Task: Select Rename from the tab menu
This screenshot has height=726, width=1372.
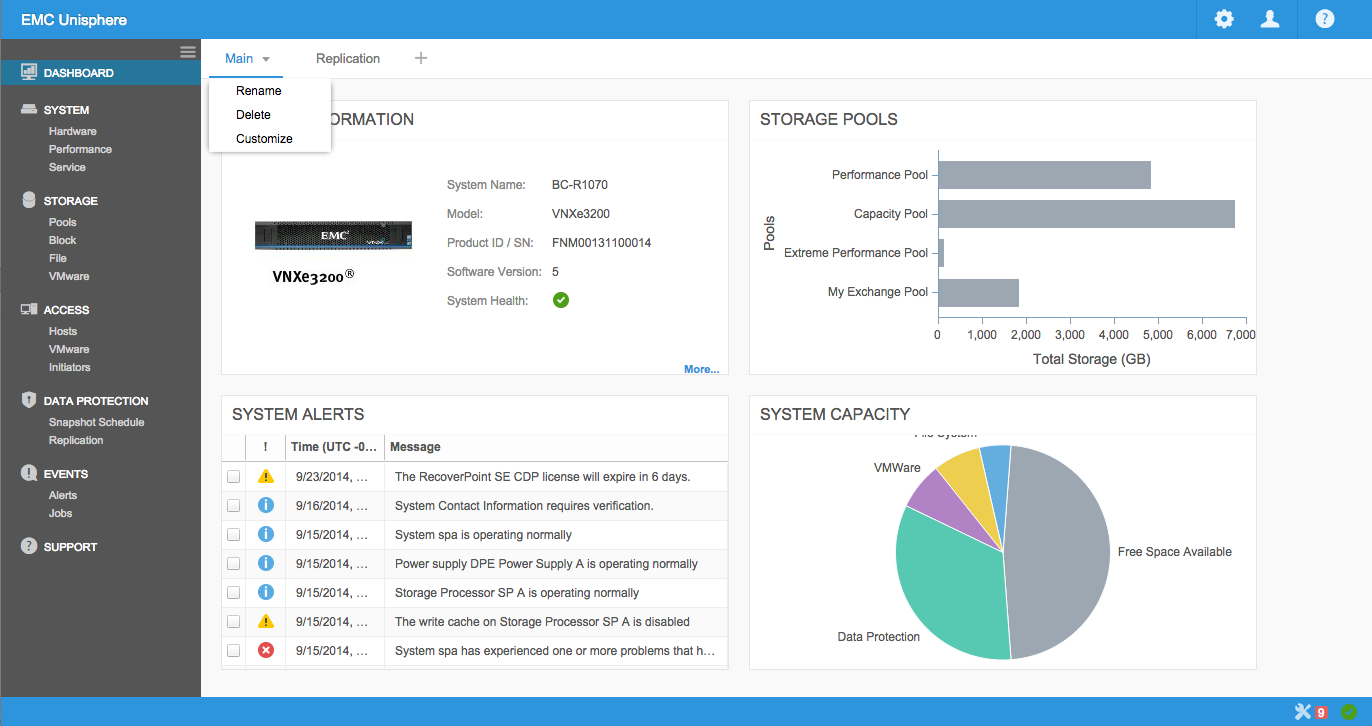Action: point(259,90)
